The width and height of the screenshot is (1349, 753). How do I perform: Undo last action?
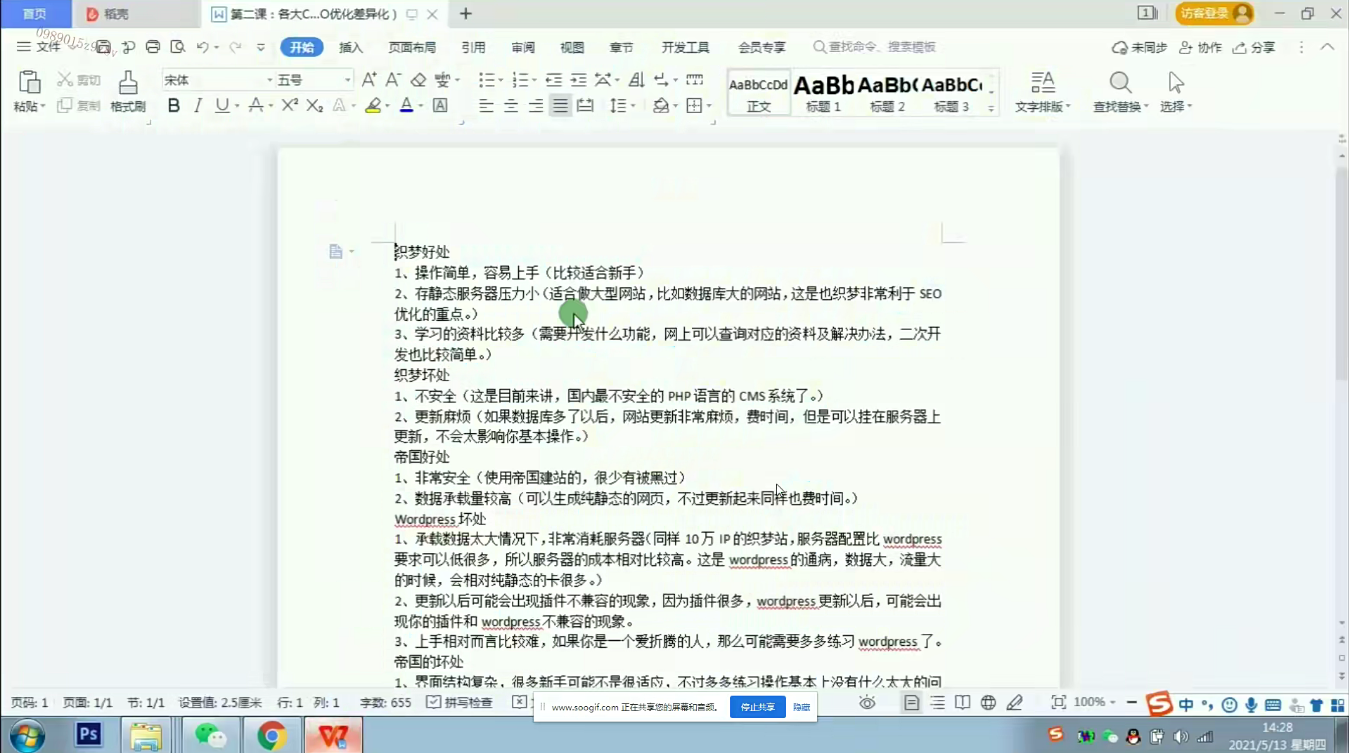pos(203,47)
